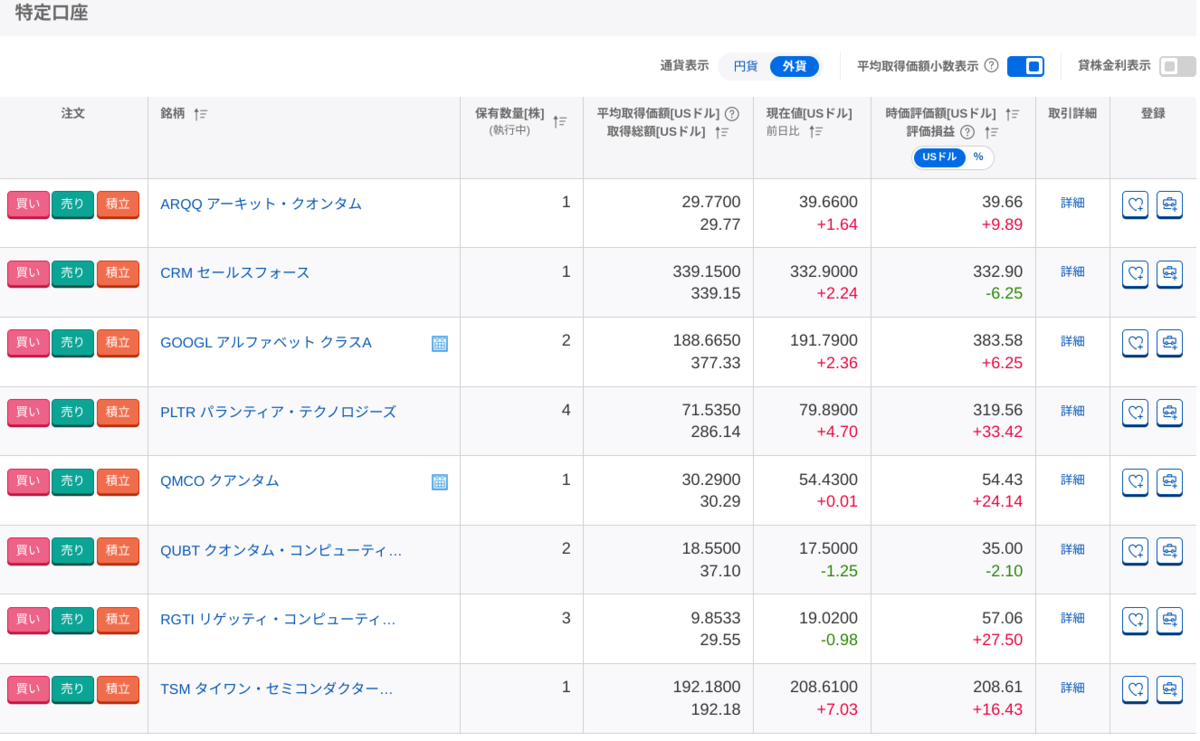Viewport: 1200px width, 741px height.
Task: Open PLTR portfolio register briefcase icon
Action: (x=1169, y=412)
